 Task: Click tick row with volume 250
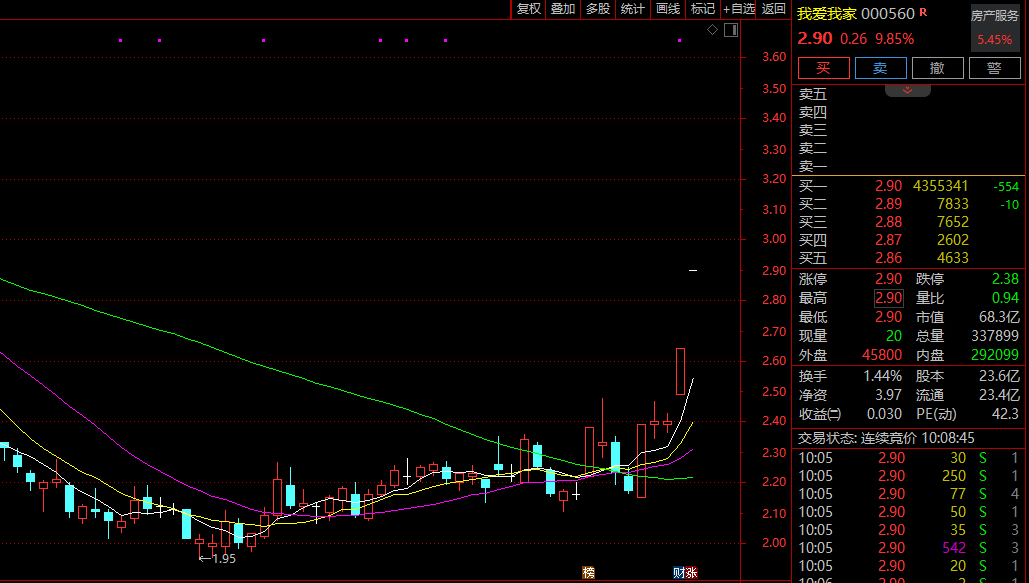coord(908,475)
